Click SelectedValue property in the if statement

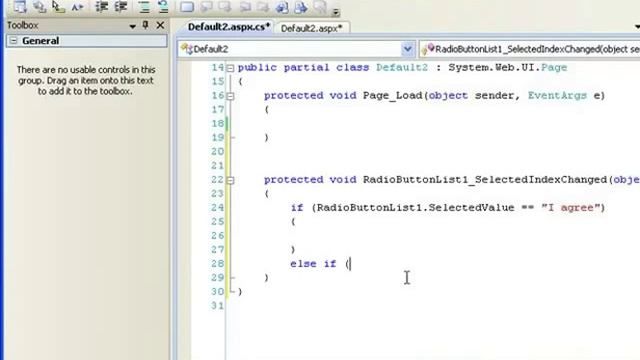point(471,207)
